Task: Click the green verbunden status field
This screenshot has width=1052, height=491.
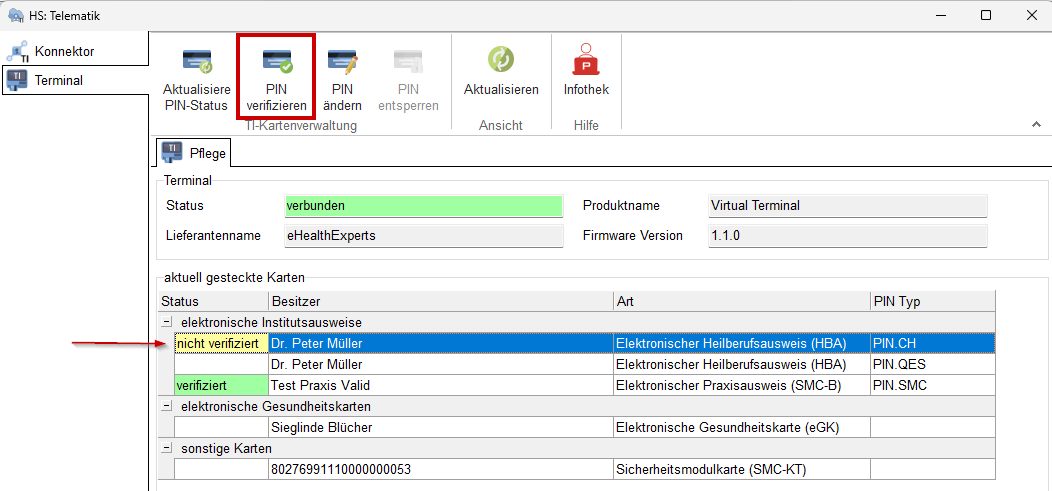Action: [x=424, y=206]
